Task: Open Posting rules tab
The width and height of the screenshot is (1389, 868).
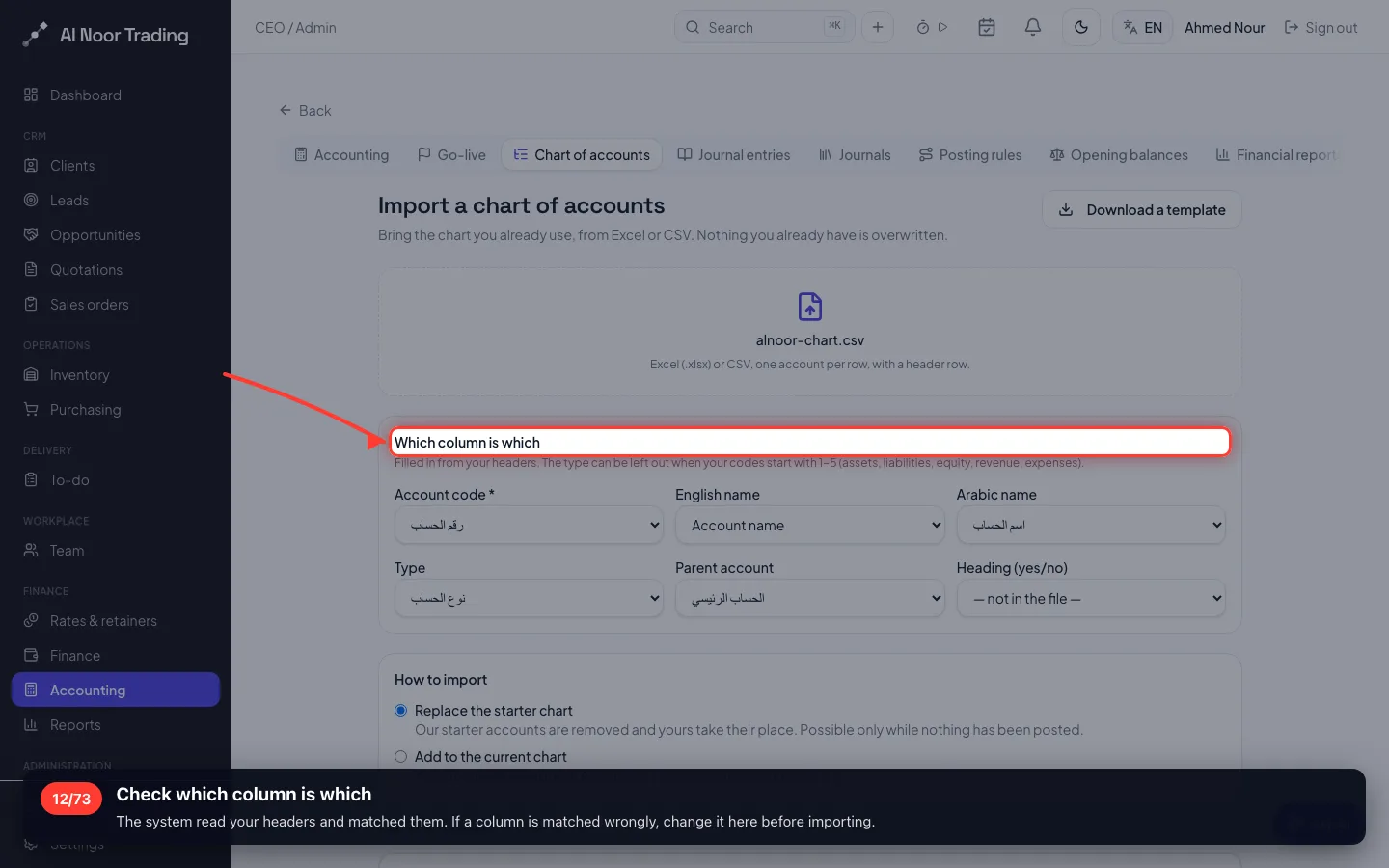Action: tap(969, 154)
